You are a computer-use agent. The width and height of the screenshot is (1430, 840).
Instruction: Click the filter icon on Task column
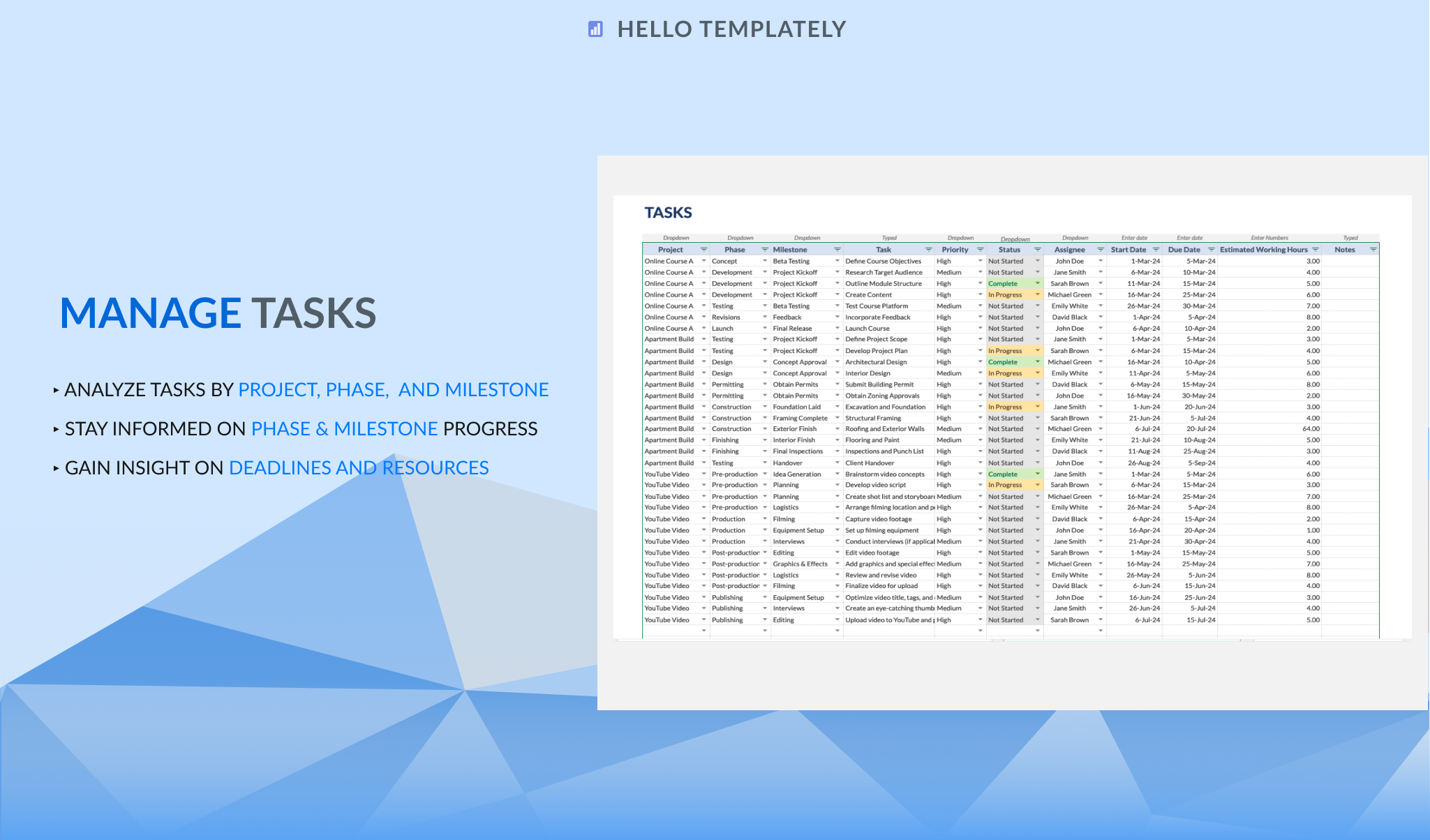[928, 249]
